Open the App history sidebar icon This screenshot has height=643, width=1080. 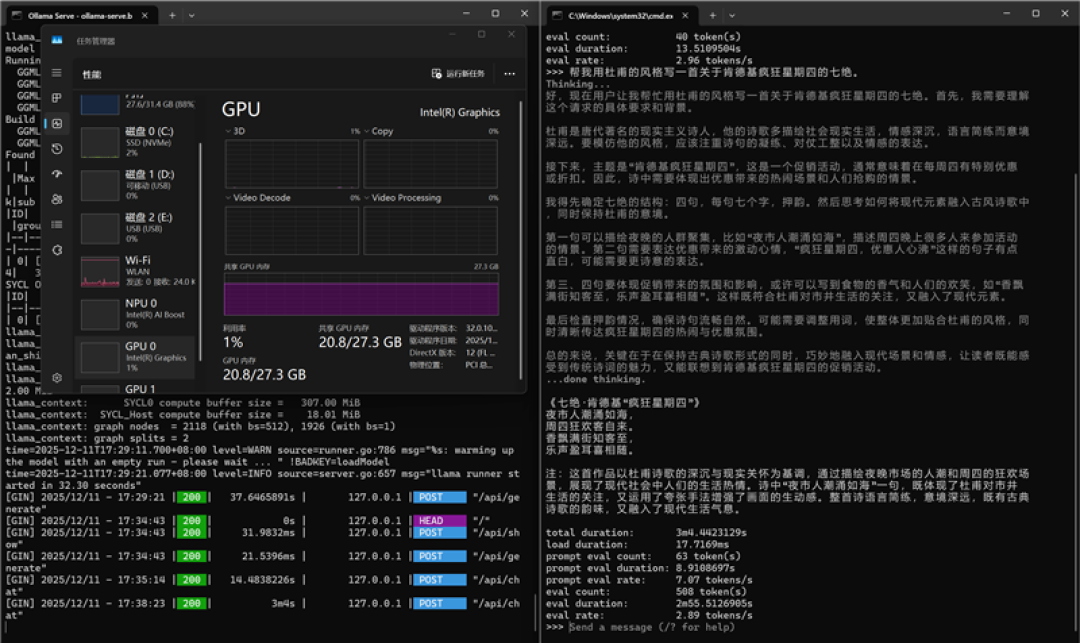56,149
